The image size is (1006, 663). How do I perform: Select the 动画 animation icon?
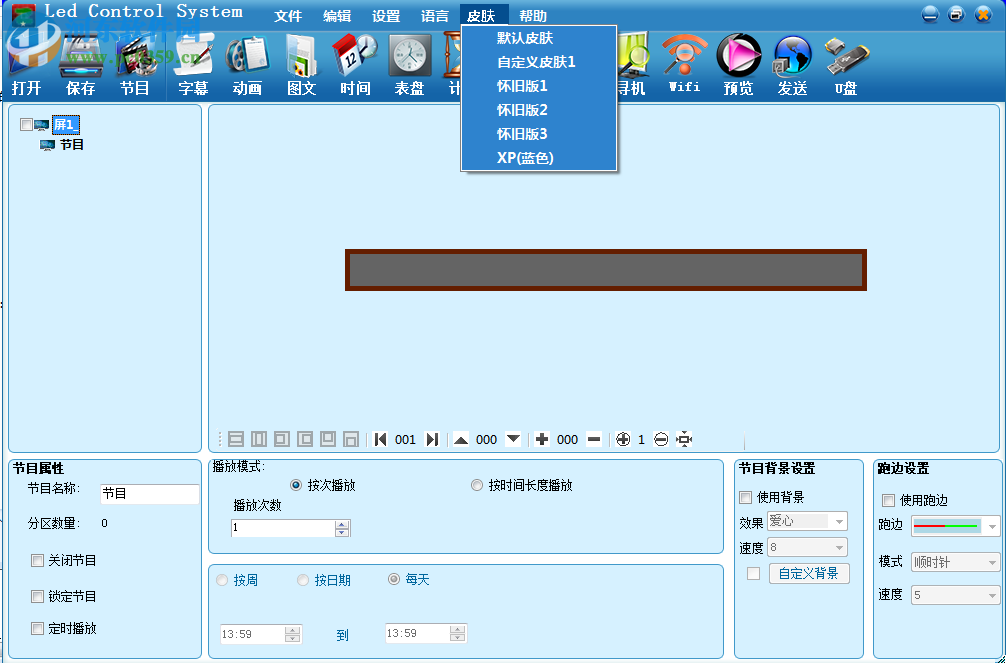point(248,65)
